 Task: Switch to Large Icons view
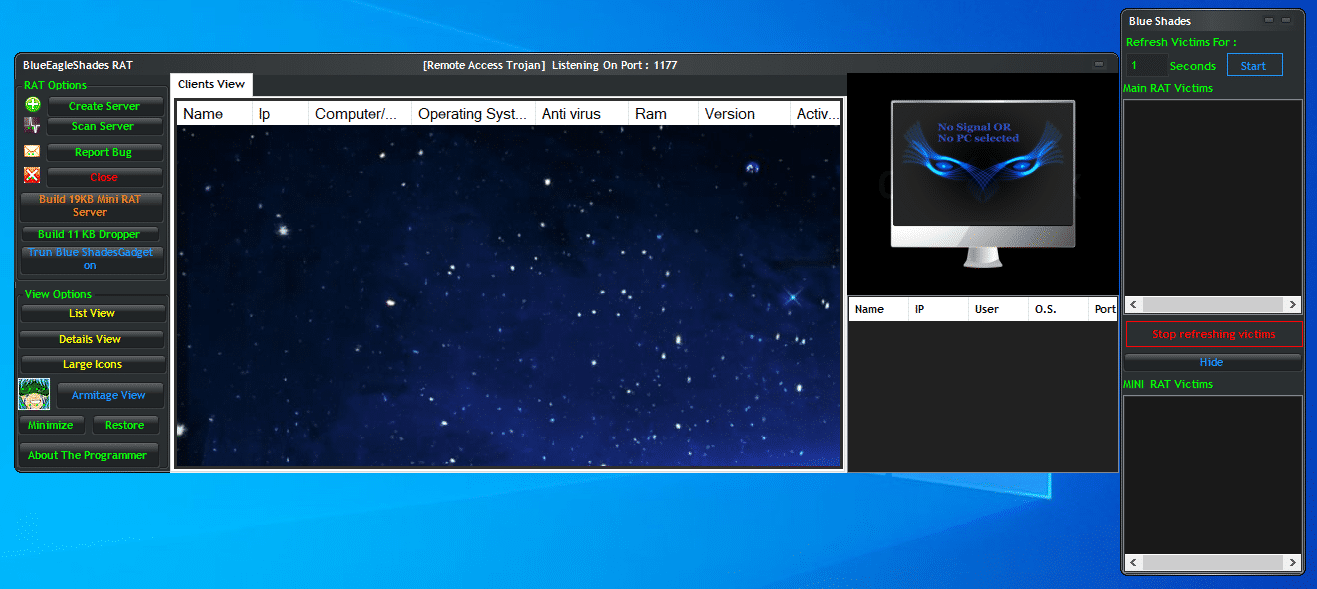coord(92,364)
